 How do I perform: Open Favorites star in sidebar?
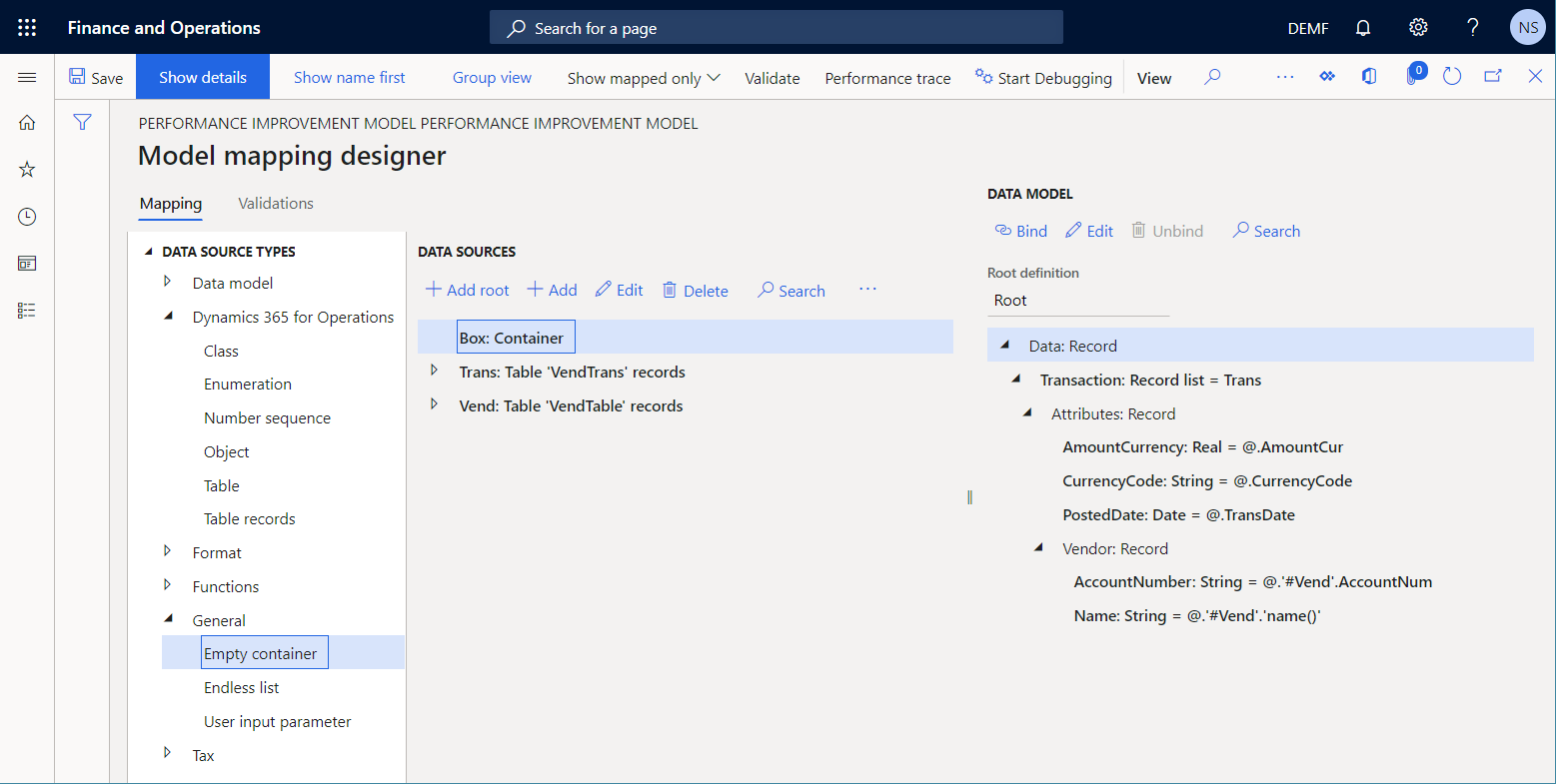27,169
